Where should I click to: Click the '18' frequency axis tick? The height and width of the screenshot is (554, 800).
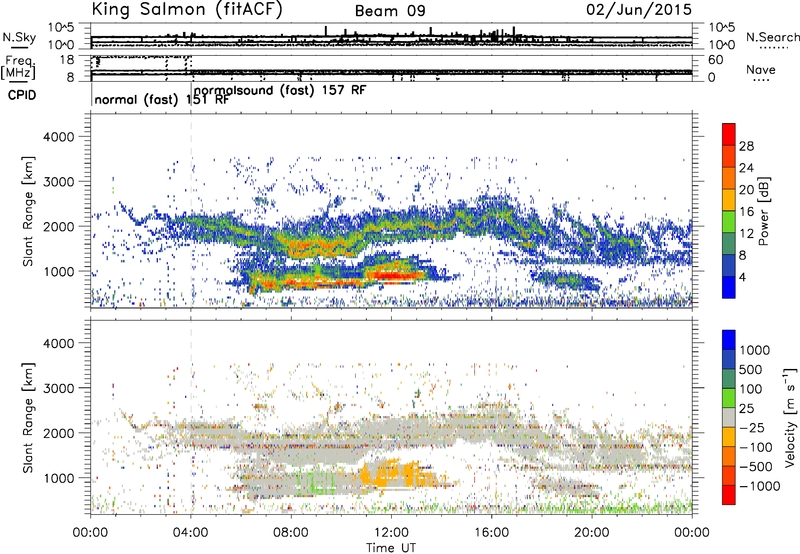[67, 60]
